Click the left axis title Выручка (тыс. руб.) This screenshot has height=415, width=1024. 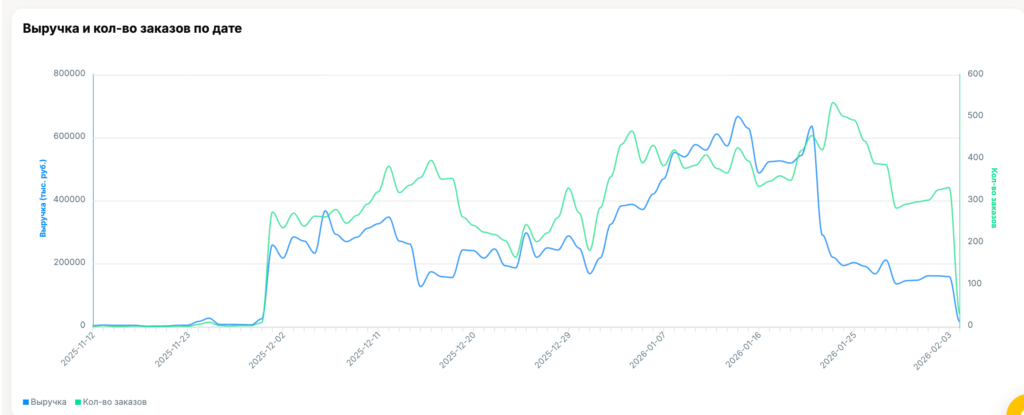(x=43, y=199)
